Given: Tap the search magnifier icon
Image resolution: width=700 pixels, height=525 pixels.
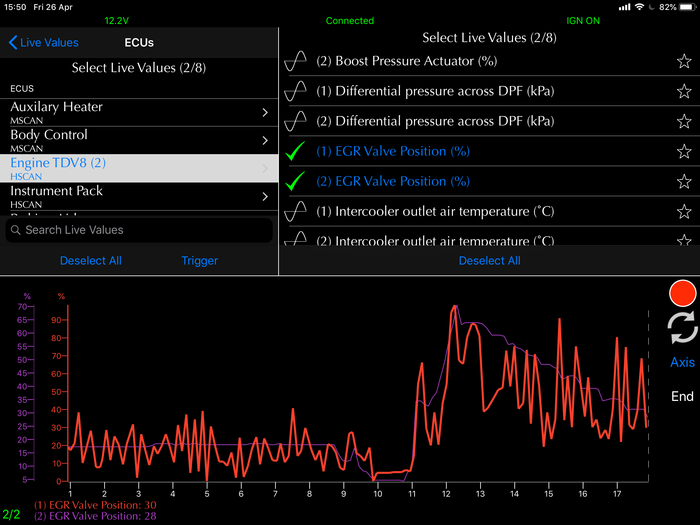Looking at the screenshot, I should 16,230.
